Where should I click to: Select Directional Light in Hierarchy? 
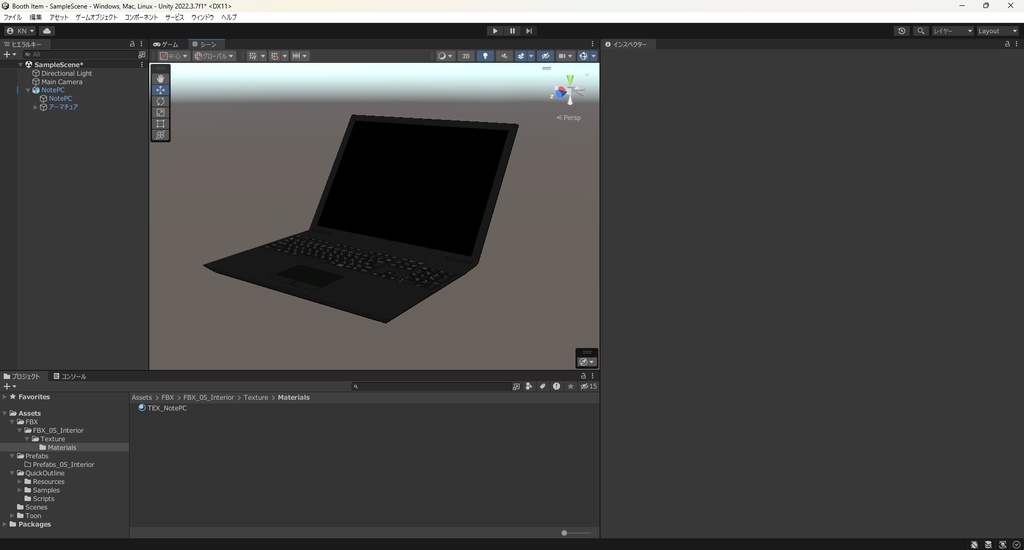[x=66, y=73]
